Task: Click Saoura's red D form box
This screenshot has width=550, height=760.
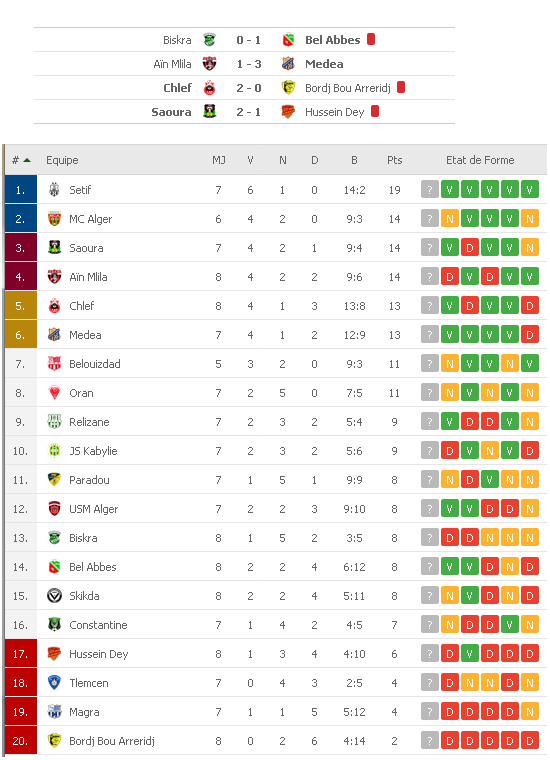Action: pyautogui.click(x=470, y=248)
